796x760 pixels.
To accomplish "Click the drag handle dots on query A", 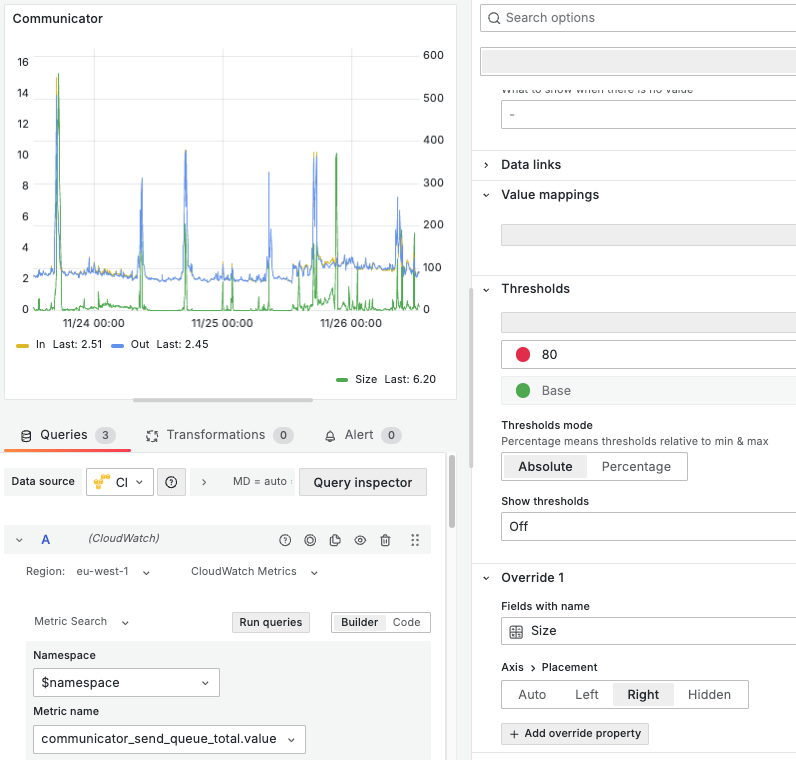I will tap(415, 540).
